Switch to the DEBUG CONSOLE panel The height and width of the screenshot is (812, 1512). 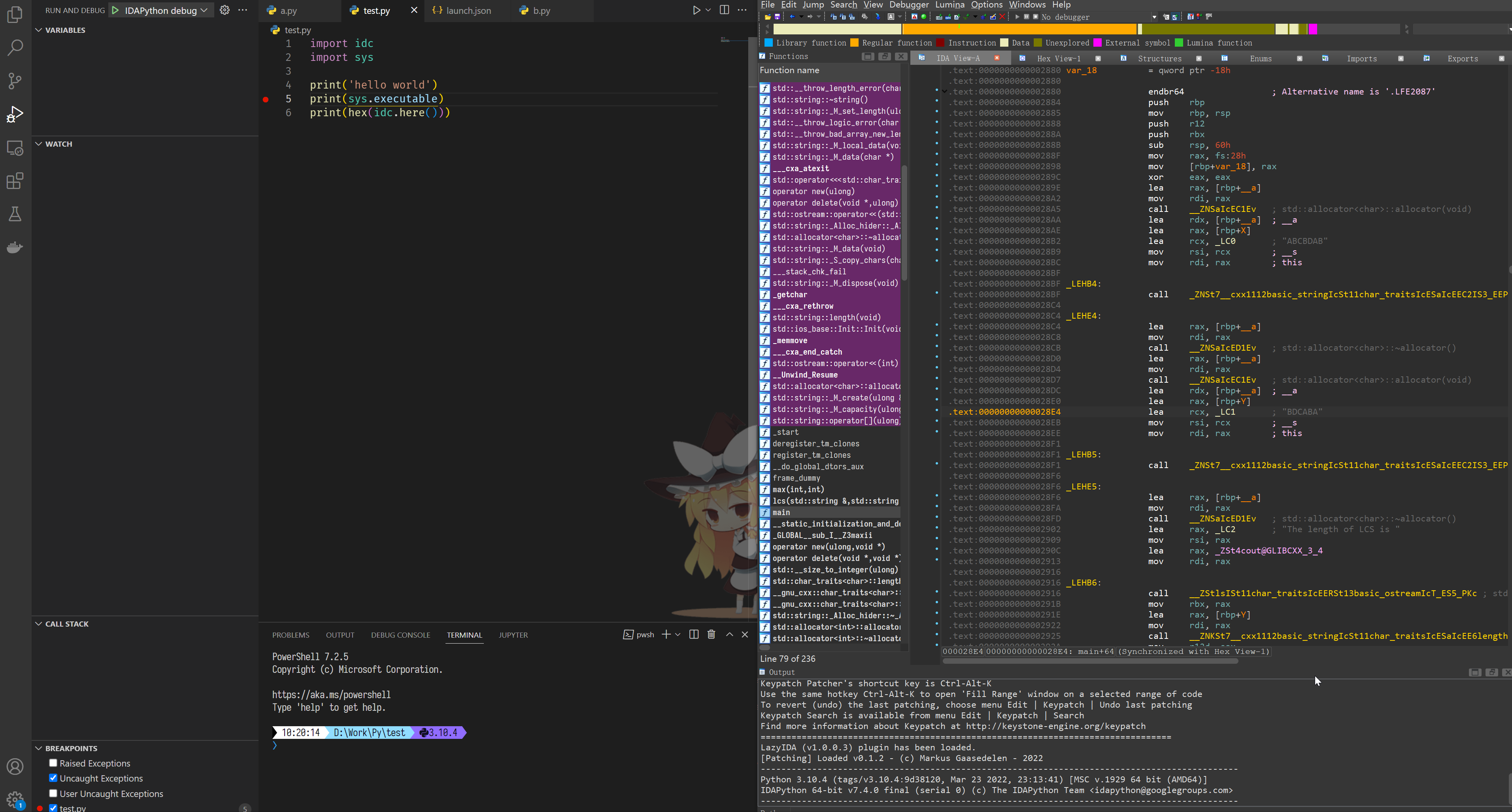tap(400, 634)
